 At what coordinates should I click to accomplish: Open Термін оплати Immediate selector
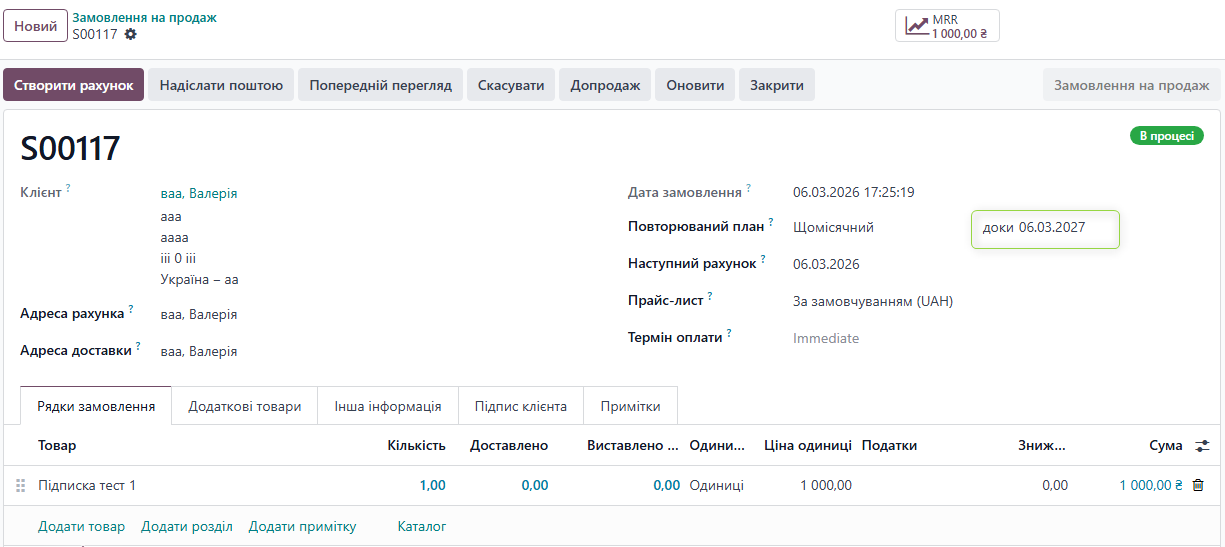pos(826,338)
